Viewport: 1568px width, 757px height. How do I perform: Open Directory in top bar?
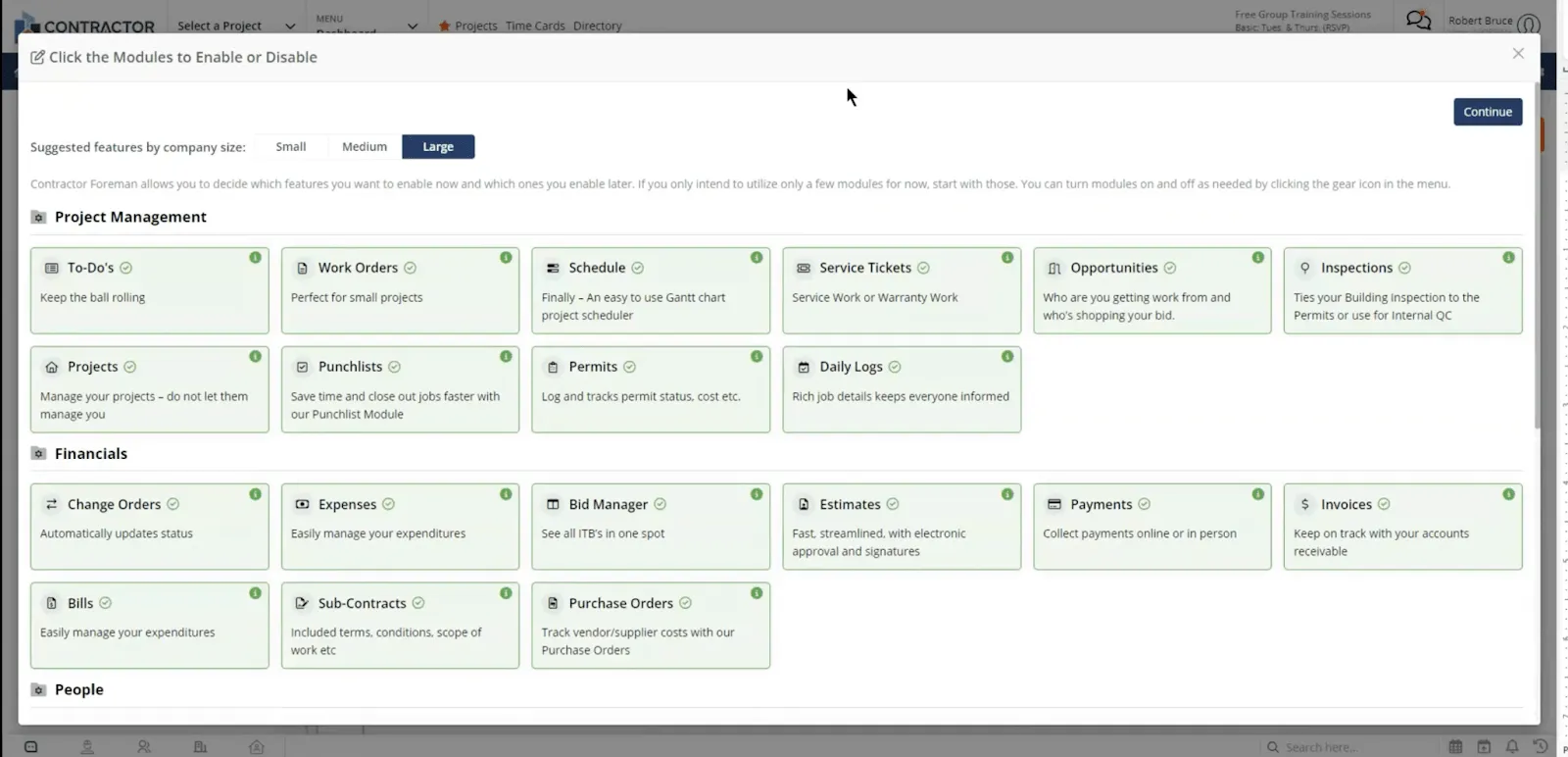(x=598, y=26)
